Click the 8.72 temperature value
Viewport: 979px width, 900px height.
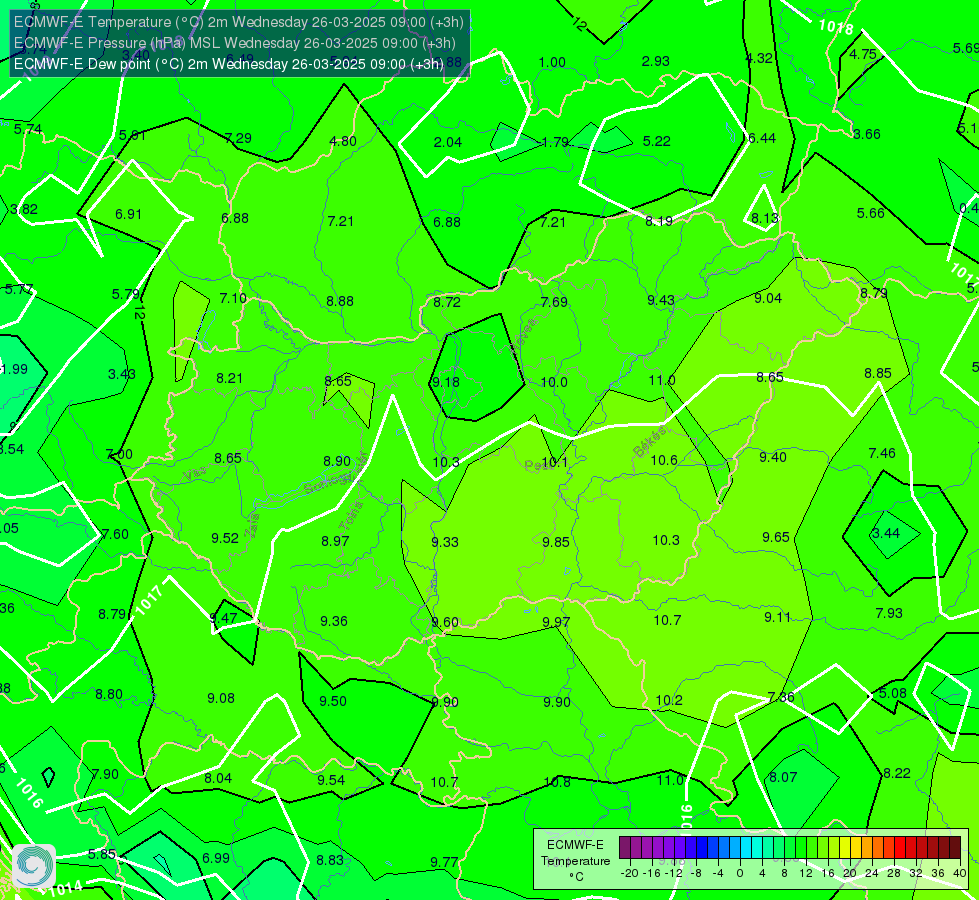point(447,302)
